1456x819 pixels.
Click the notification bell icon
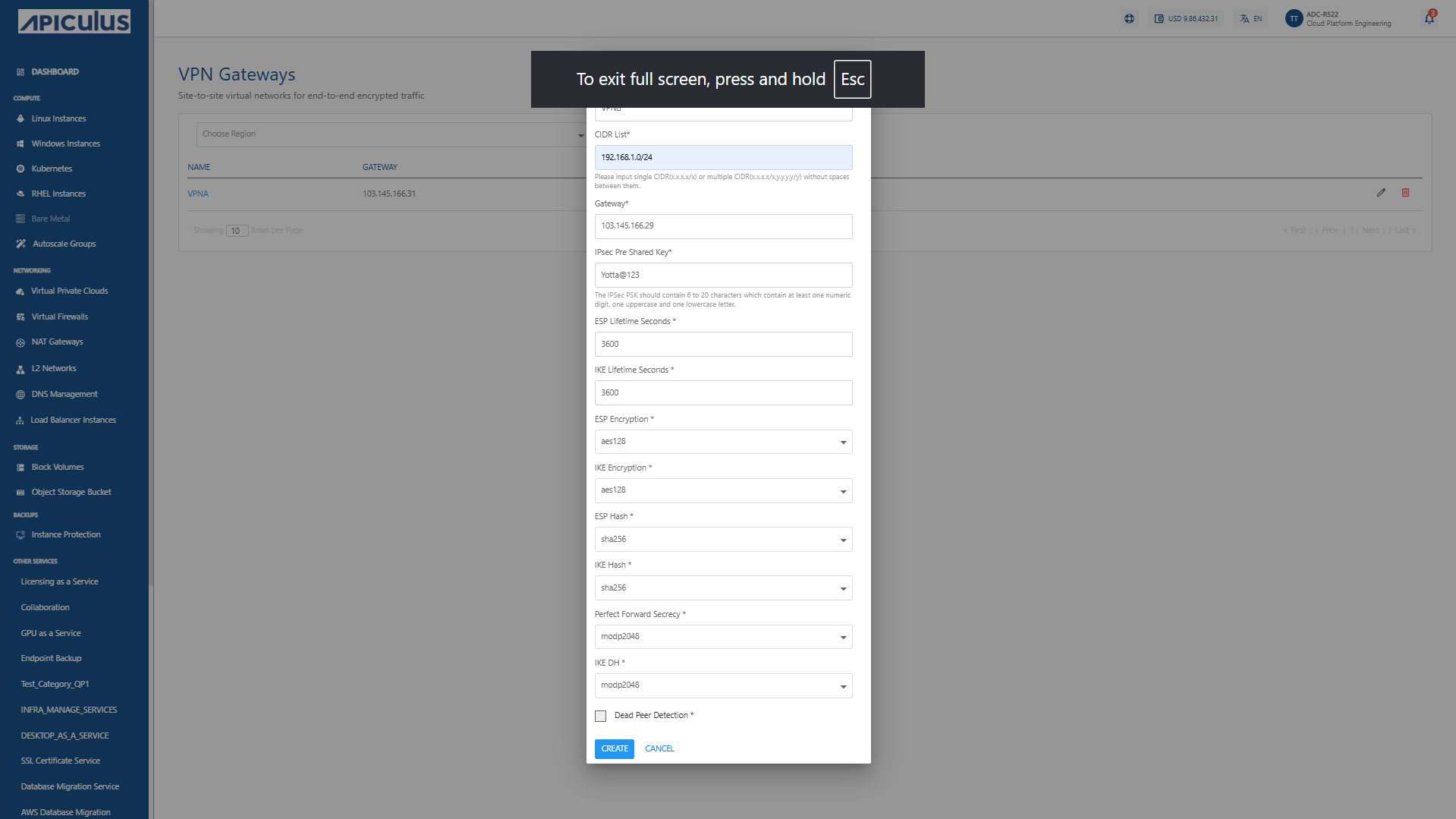(1429, 18)
